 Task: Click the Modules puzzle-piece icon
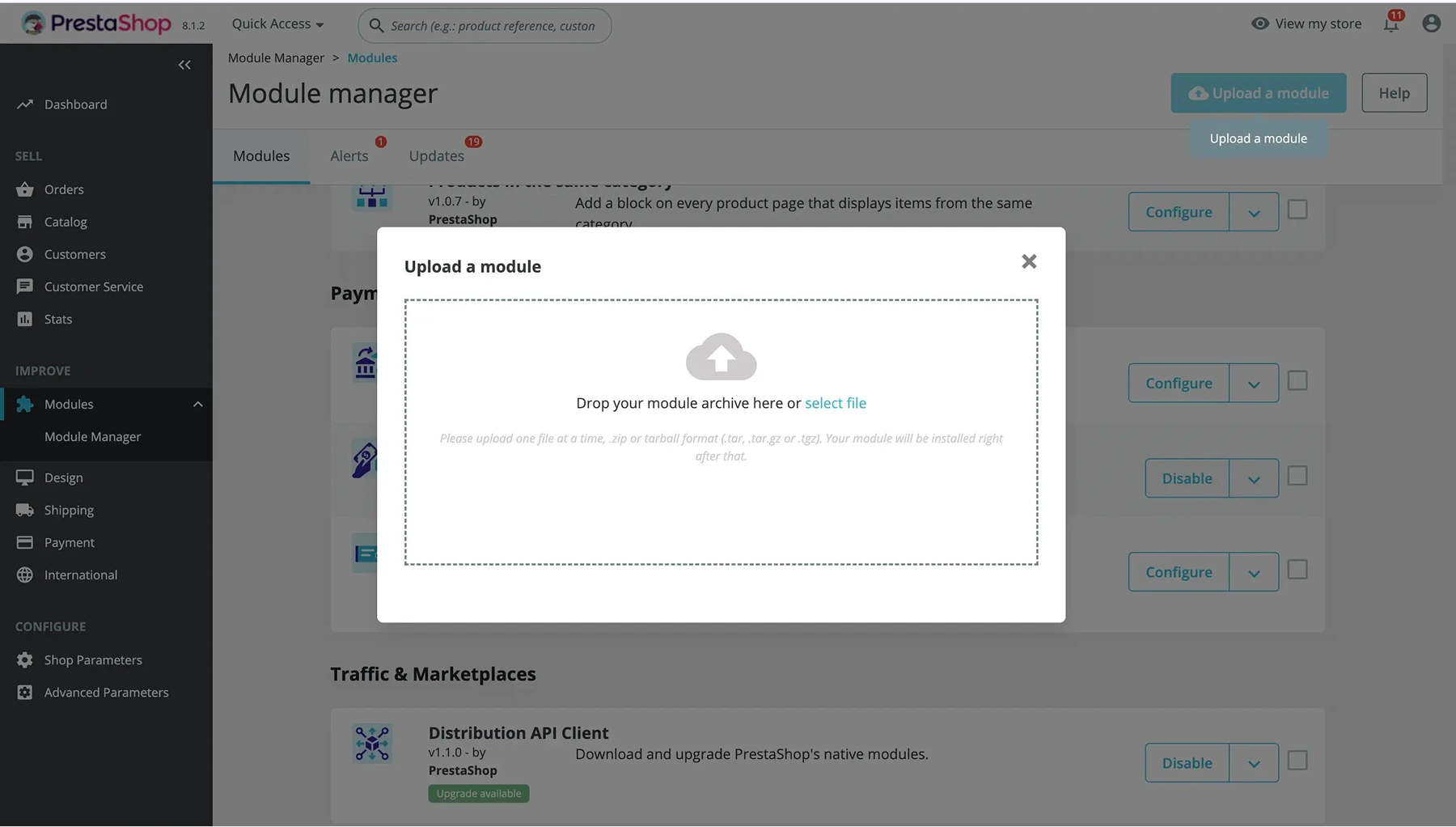pos(25,404)
